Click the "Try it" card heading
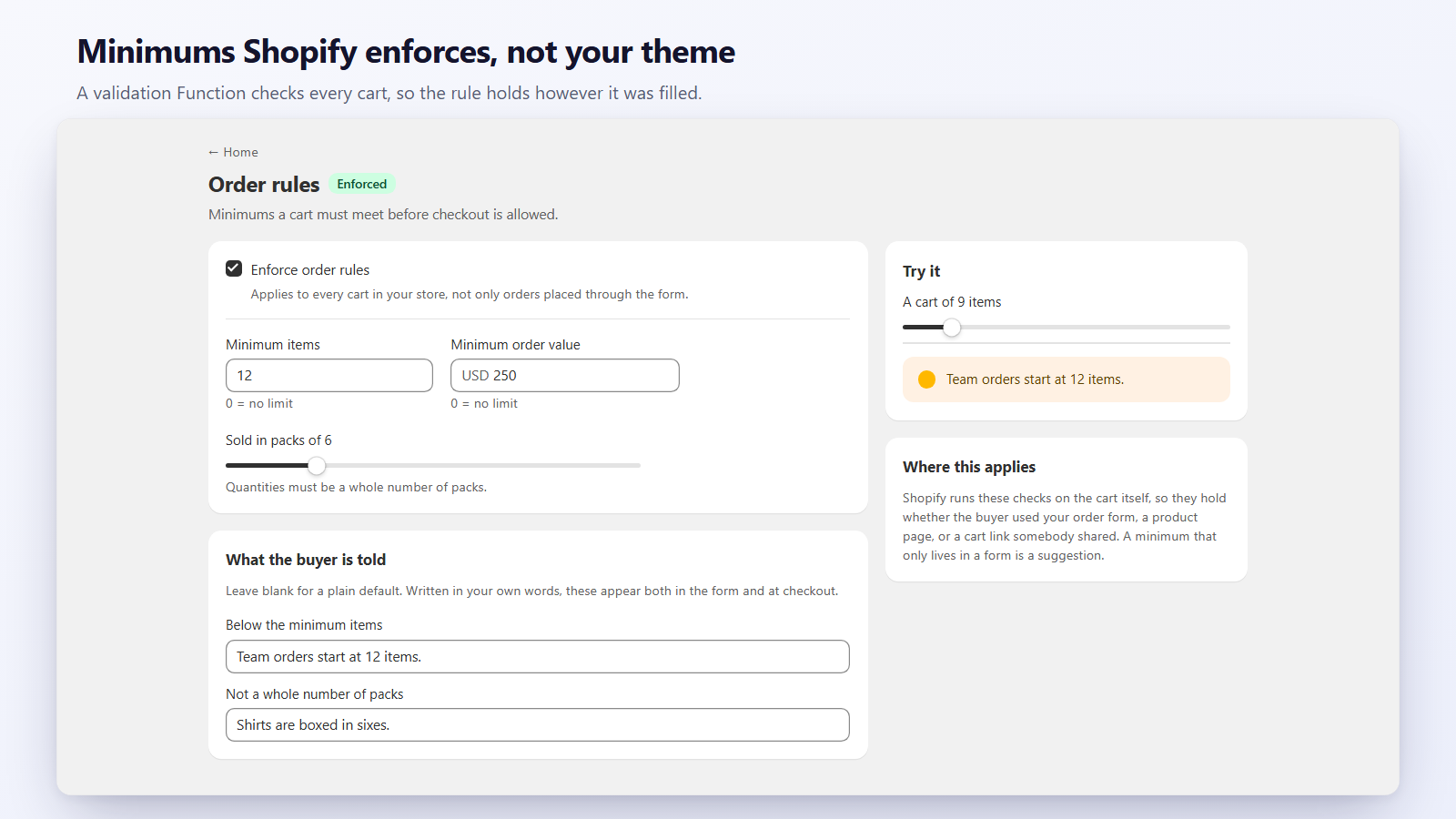The image size is (1456, 819). [x=921, y=271]
